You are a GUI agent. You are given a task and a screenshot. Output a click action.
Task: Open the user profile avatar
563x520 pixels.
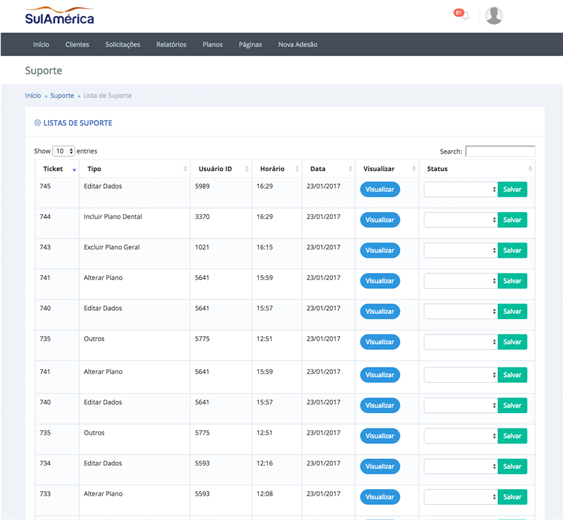[x=494, y=16]
